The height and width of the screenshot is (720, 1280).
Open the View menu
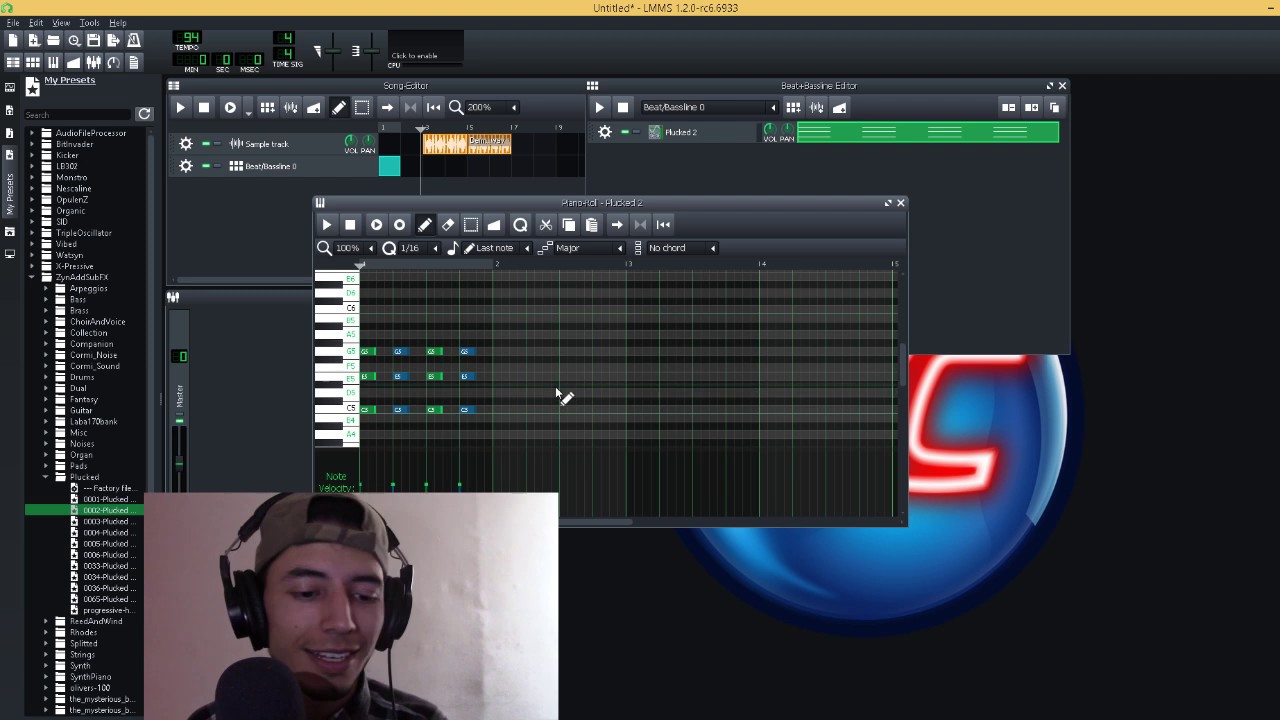tap(61, 22)
